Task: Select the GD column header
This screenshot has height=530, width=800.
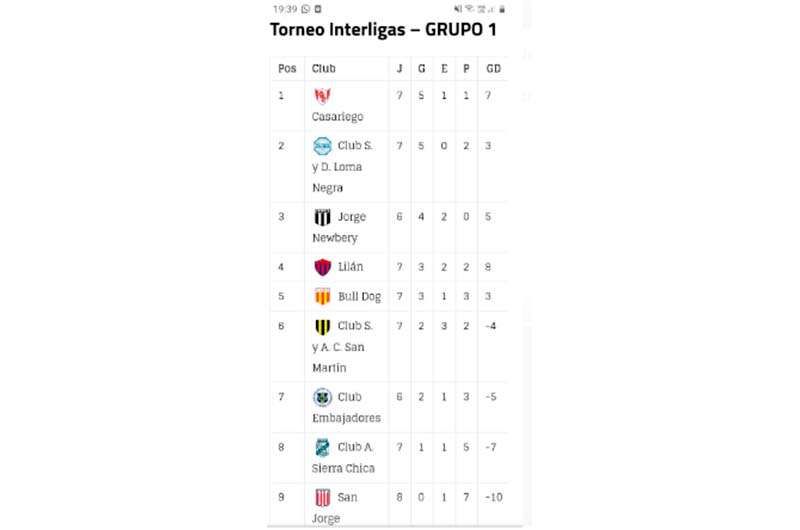Action: click(x=493, y=69)
